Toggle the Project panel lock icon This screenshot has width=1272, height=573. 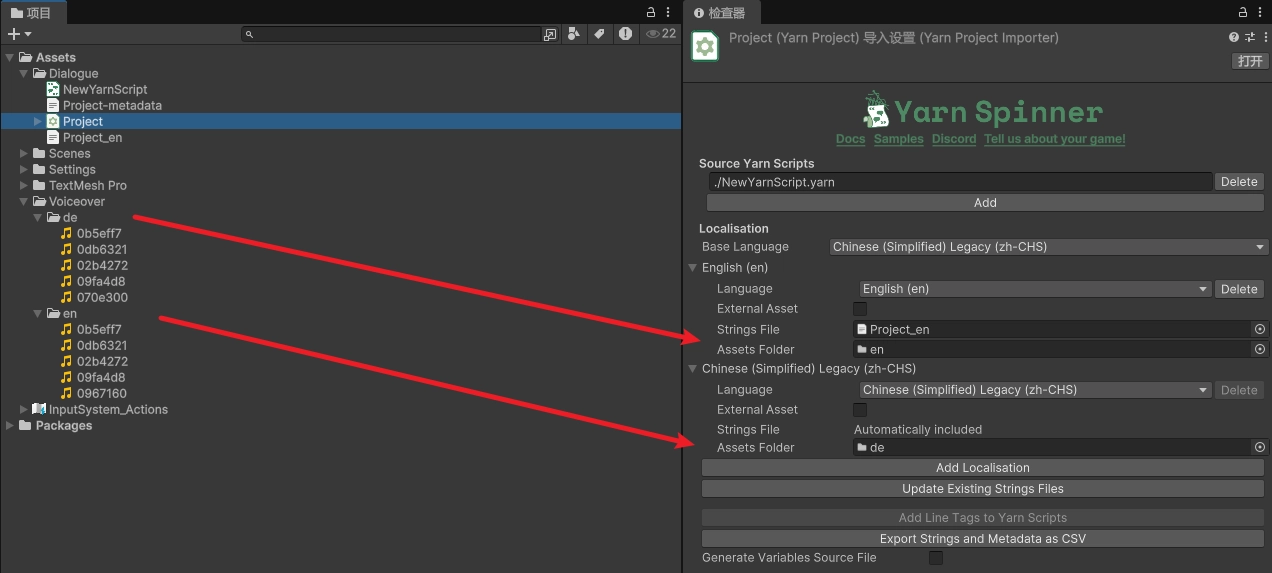651,12
